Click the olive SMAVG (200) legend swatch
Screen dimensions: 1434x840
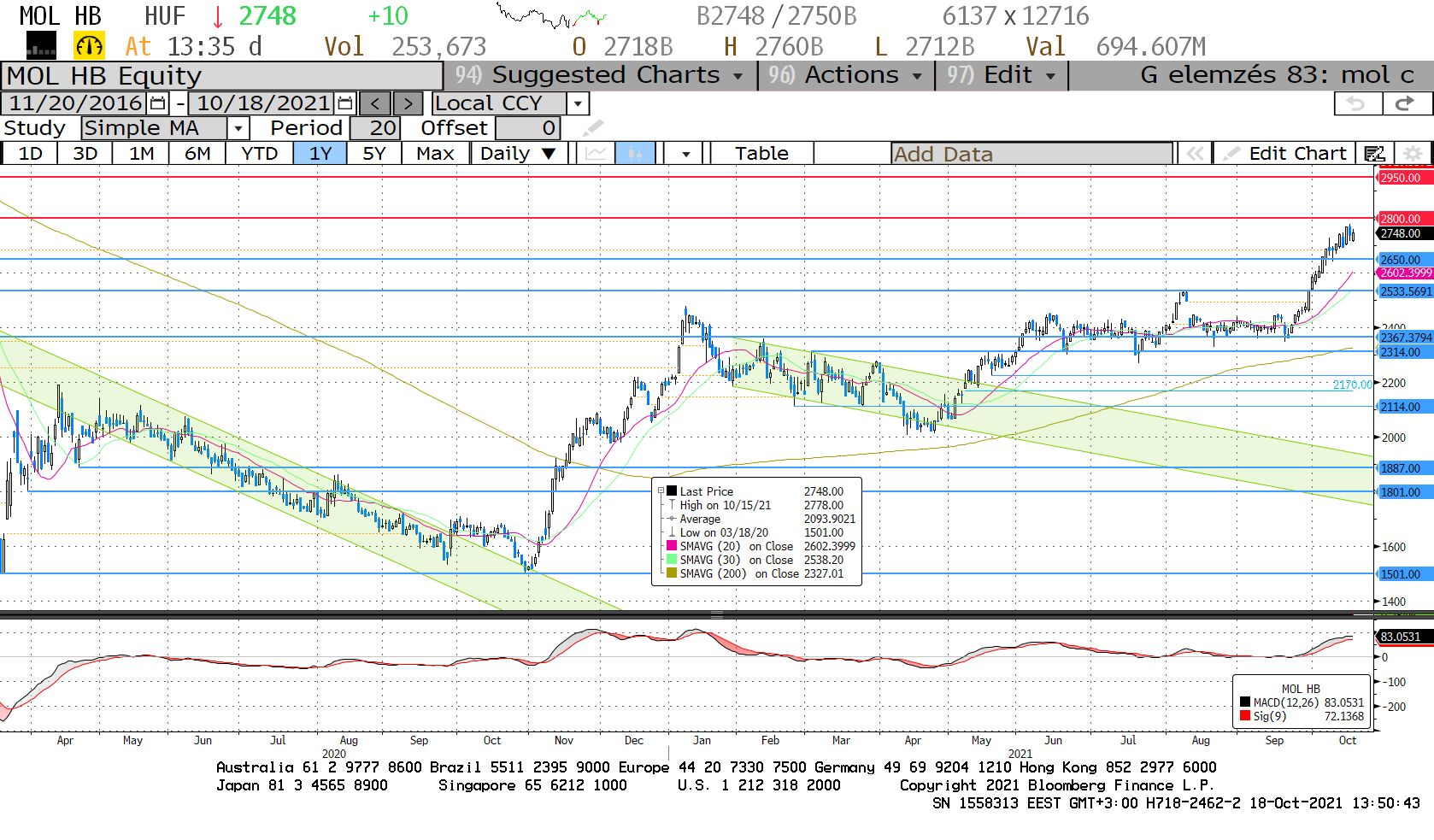coord(672,573)
